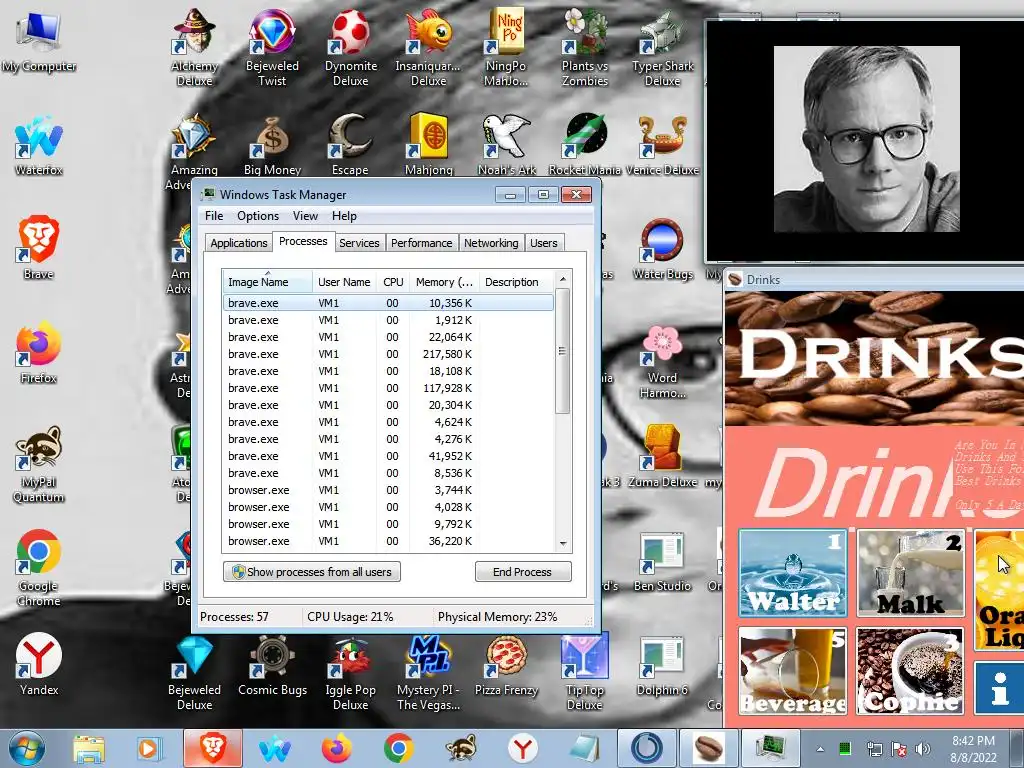Select the My Computer desktop icon

39,40
